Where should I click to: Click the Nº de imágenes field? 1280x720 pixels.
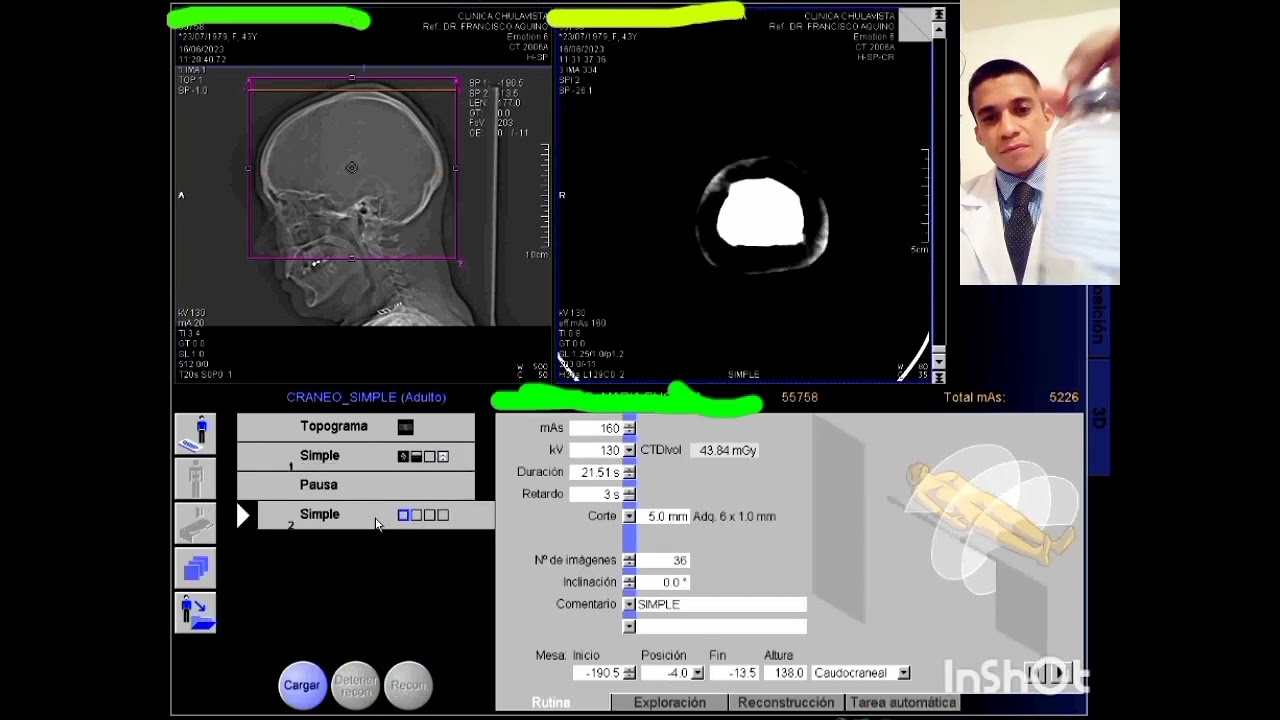(663, 560)
